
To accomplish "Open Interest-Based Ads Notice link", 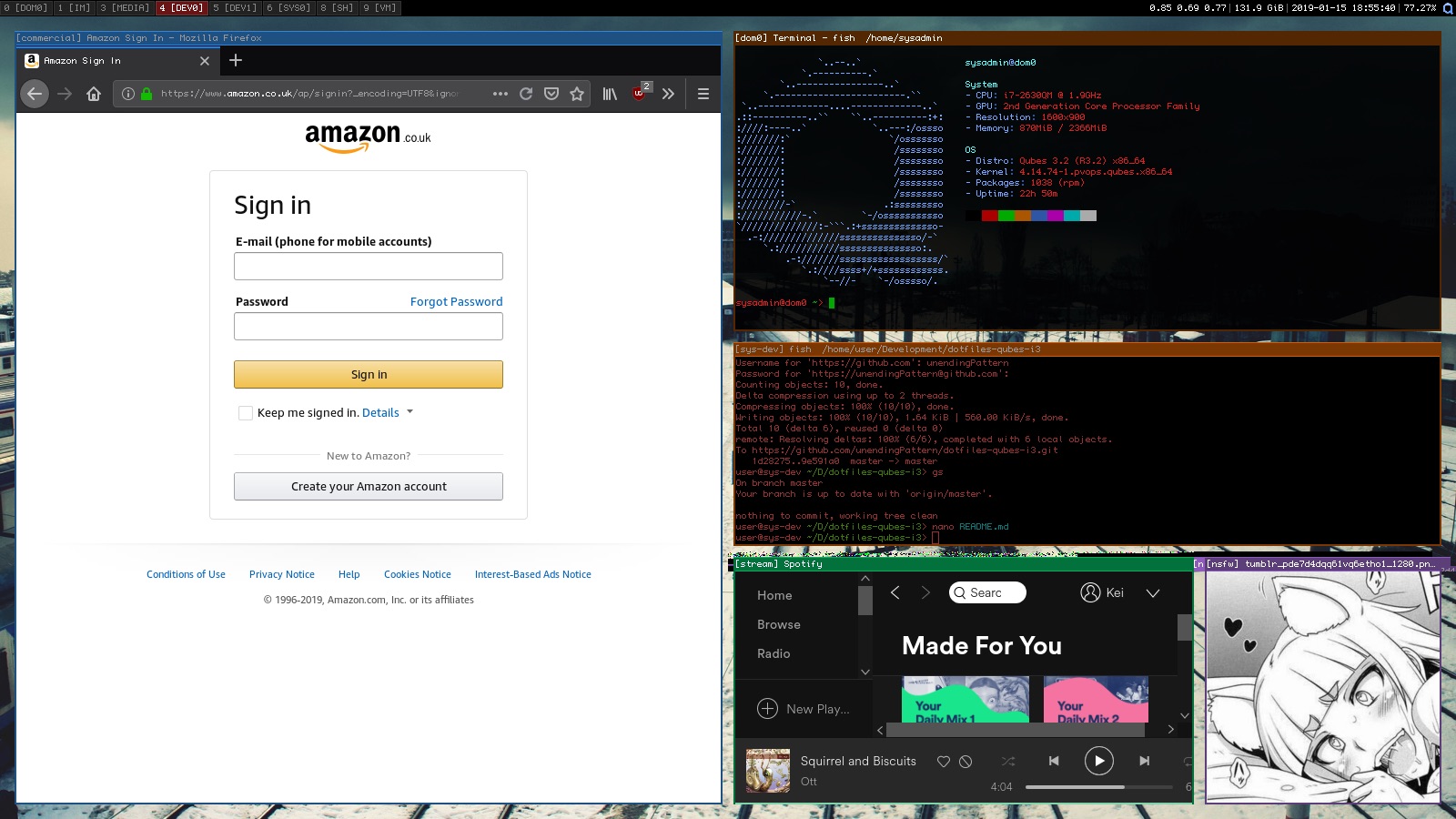I will [x=533, y=574].
